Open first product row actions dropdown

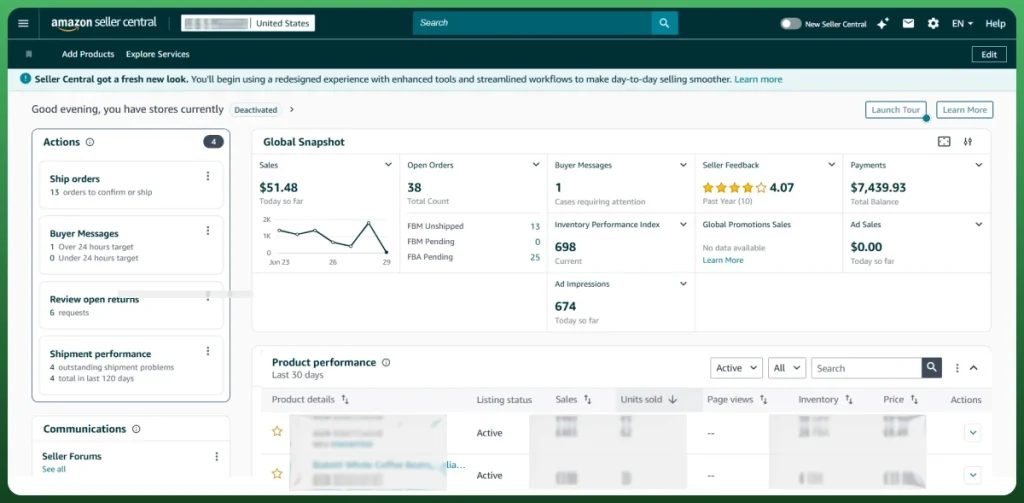pyautogui.click(x=972, y=432)
